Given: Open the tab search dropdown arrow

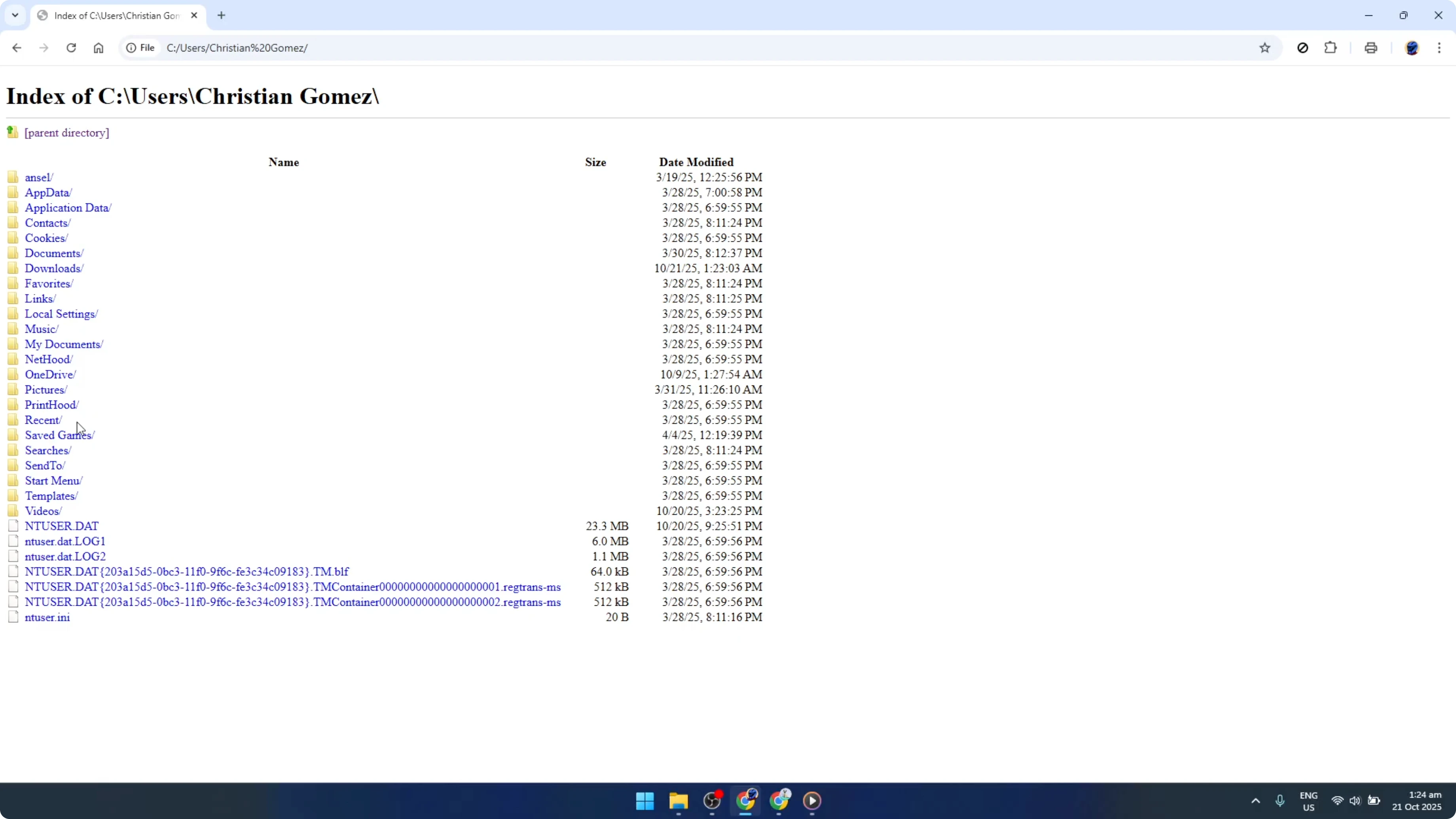Looking at the screenshot, I should tap(15, 15).
